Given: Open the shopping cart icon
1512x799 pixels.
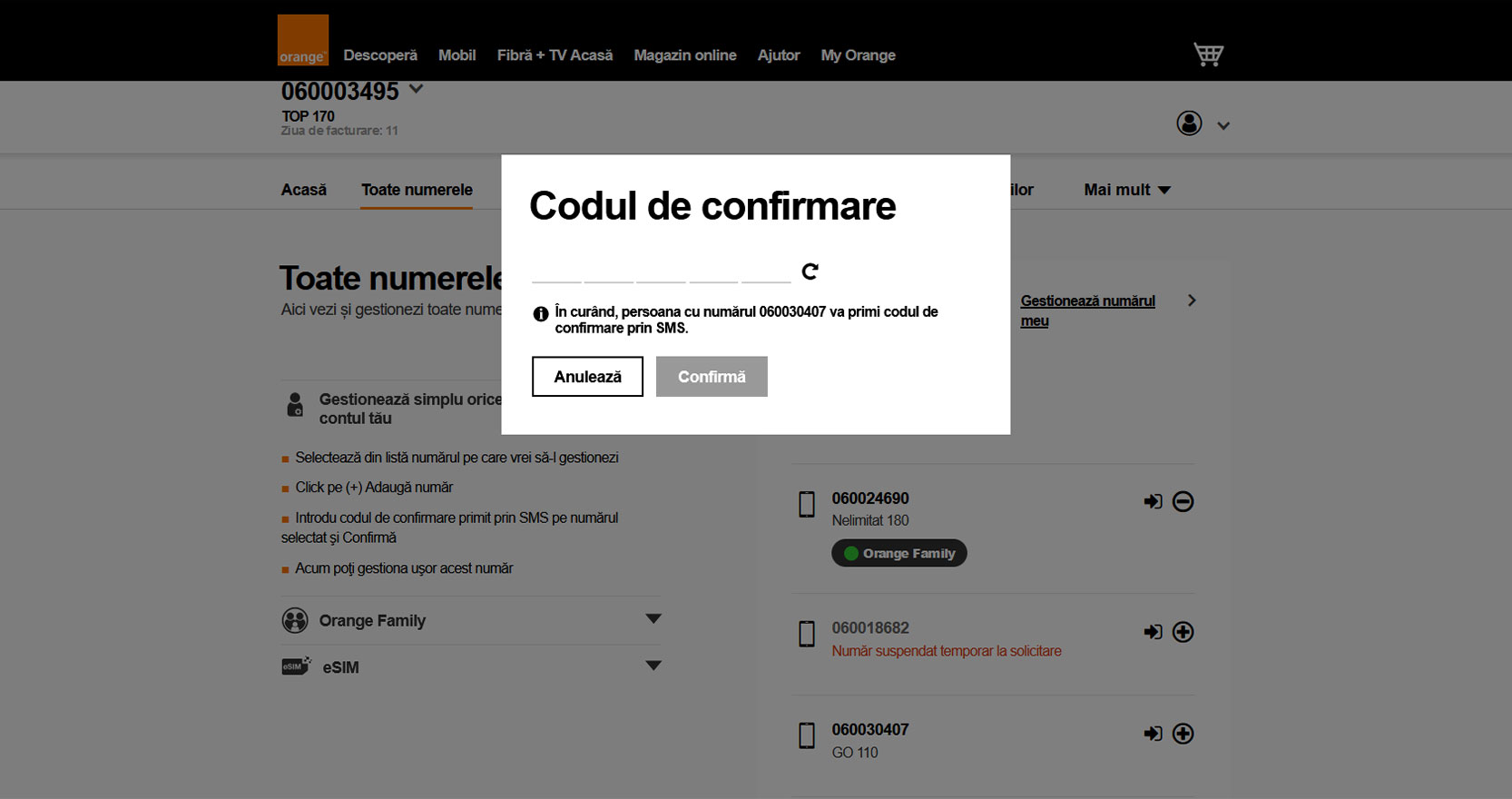Looking at the screenshot, I should click(x=1208, y=54).
